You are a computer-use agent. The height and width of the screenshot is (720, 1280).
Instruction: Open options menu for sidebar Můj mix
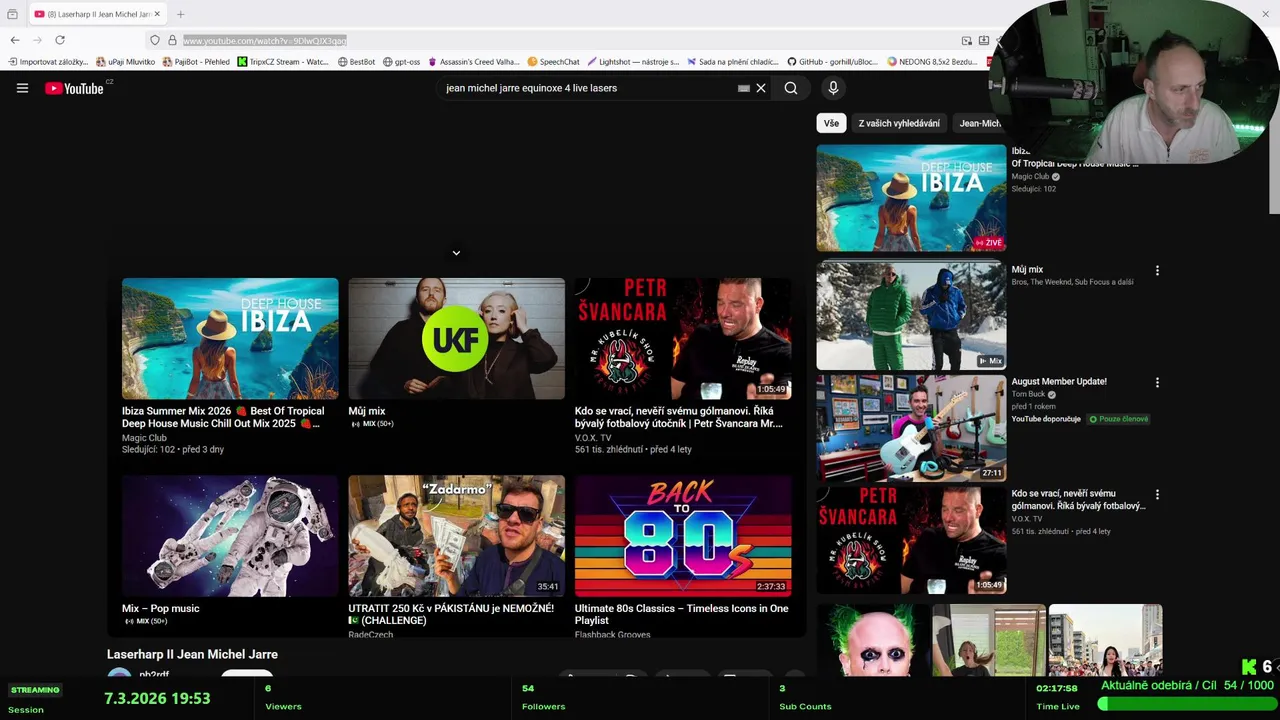1157,271
